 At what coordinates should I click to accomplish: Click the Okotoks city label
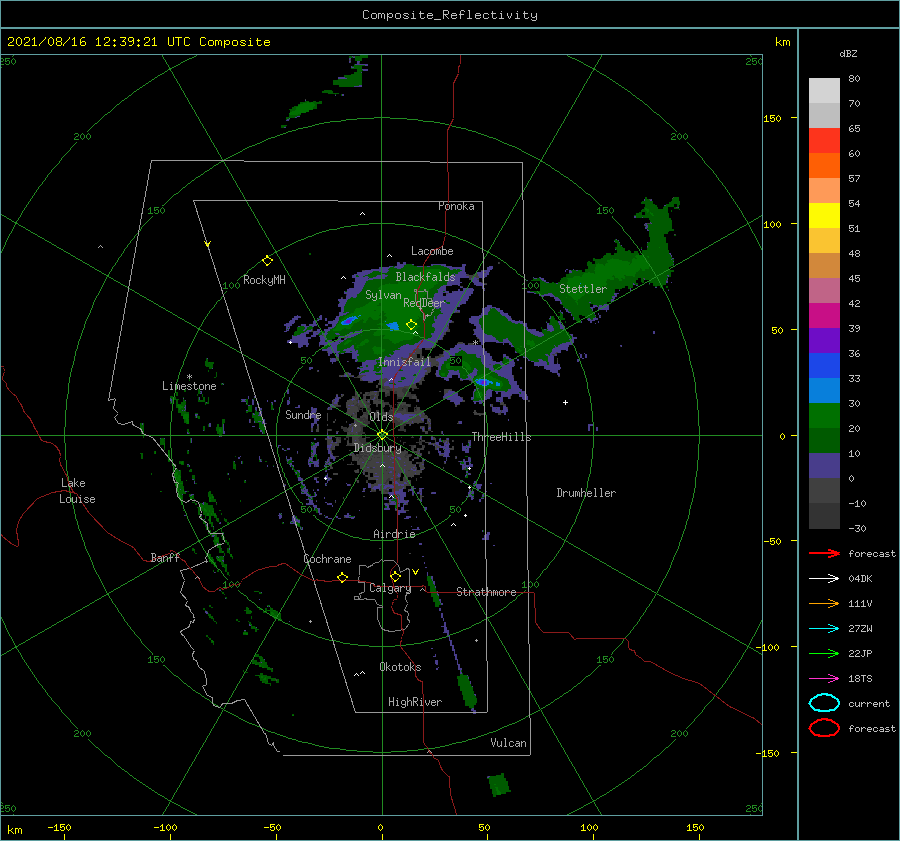tap(400, 667)
